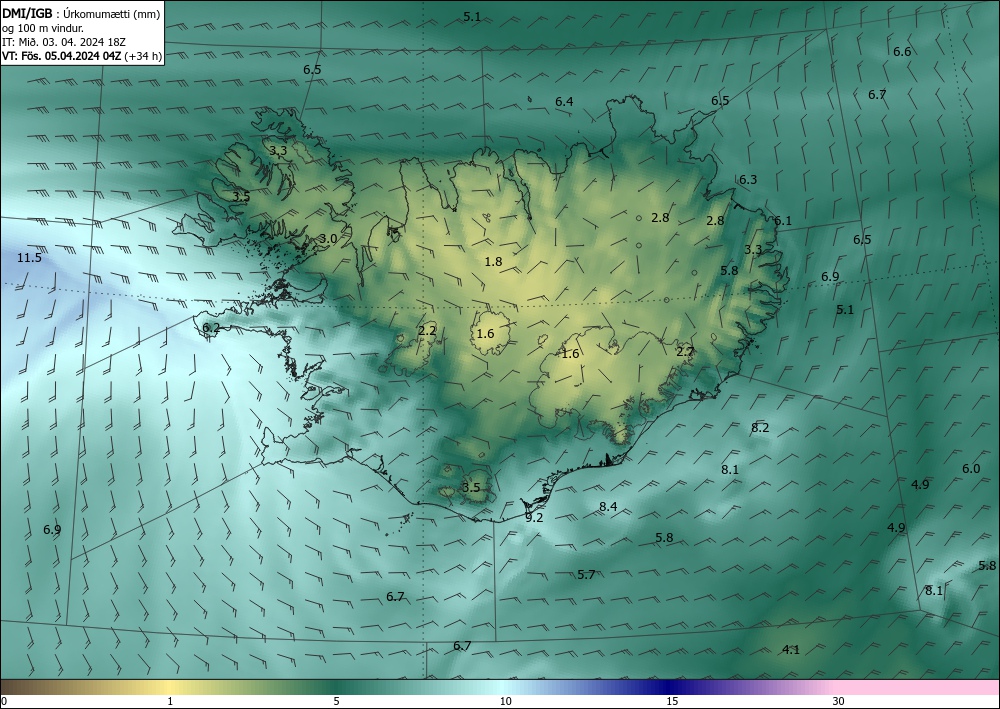Click the colorbar tick label '15'
The width and height of the screenshot is (1000, 709).
[672, 701]
